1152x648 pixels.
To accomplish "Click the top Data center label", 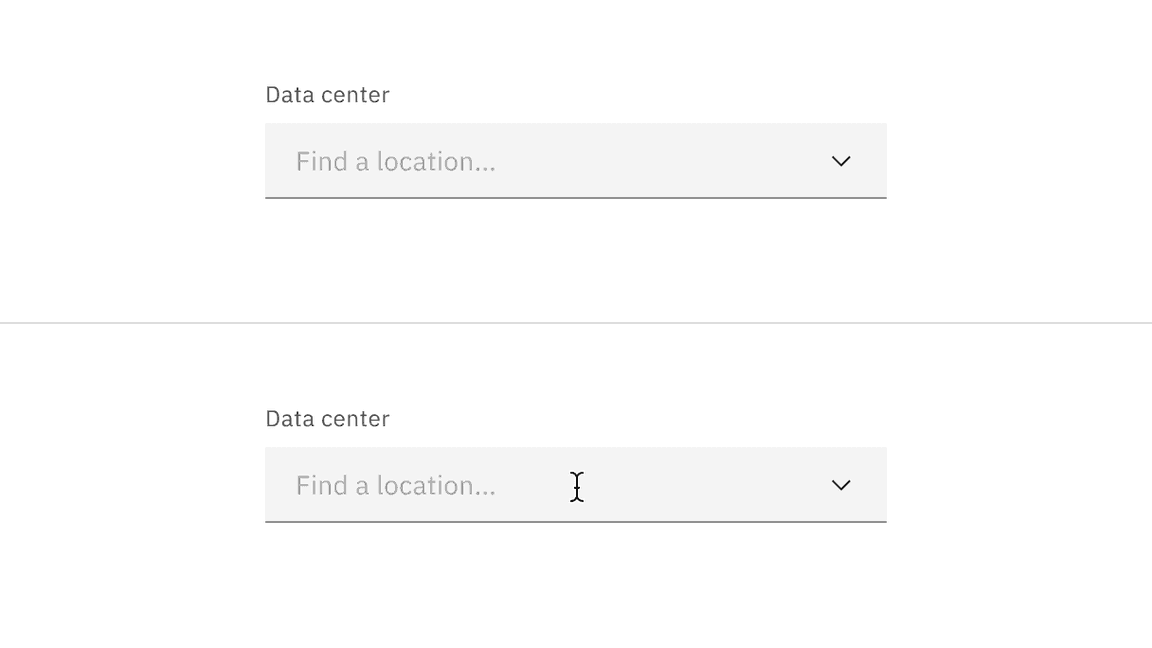I will (x=327, y=94).
